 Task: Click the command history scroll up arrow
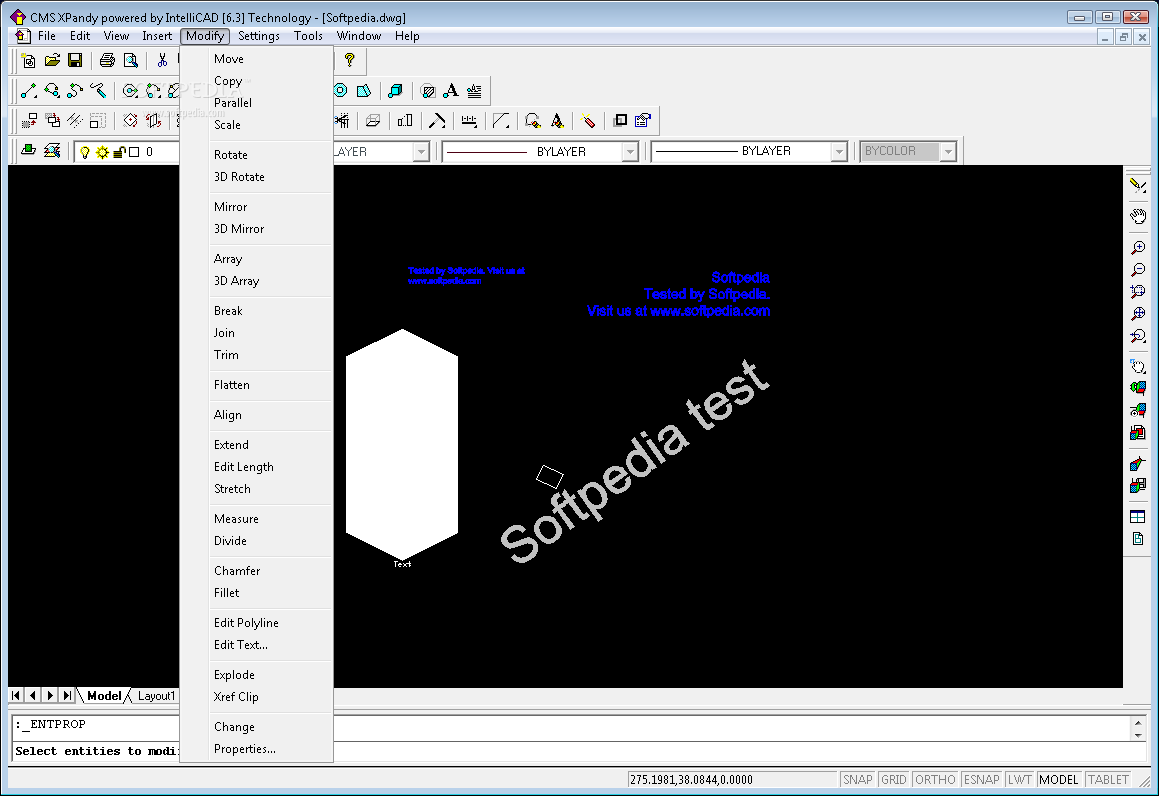[x=1138, y=722]
